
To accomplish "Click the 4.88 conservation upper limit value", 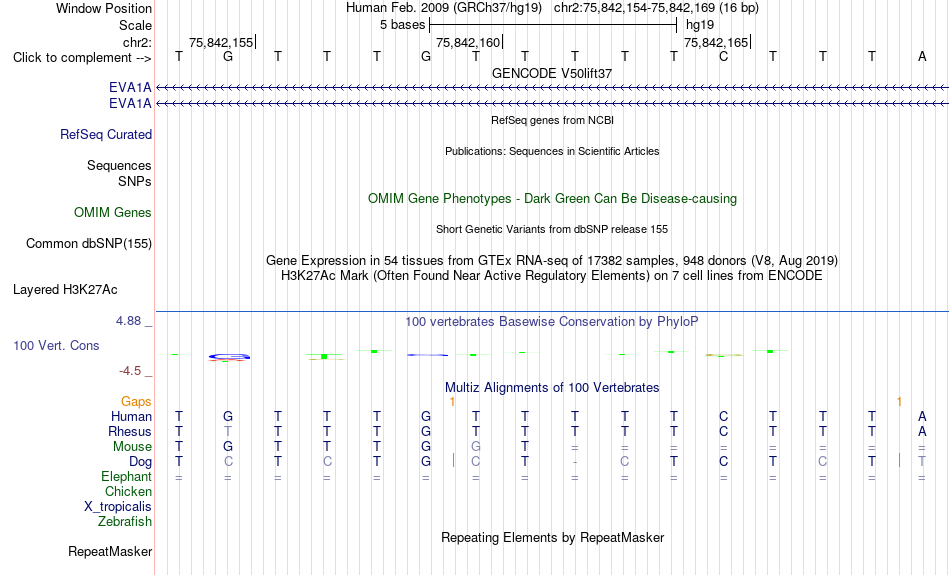I will point(128,321).
